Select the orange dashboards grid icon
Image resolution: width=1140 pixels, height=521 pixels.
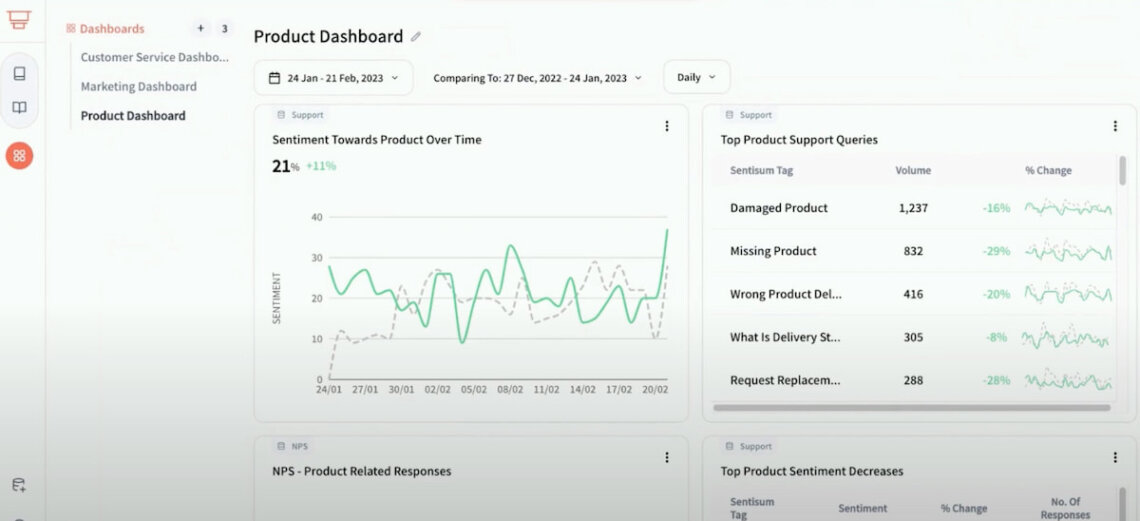20,156
